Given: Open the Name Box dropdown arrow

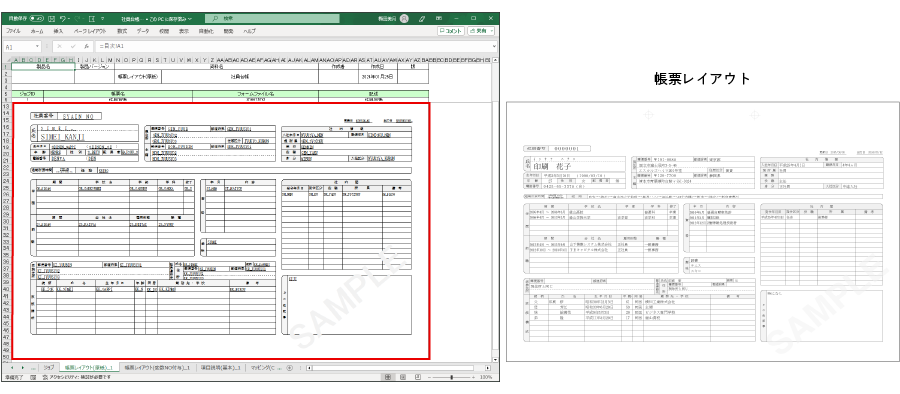Looking at the screenshot, I should click(x=38, y=47).
